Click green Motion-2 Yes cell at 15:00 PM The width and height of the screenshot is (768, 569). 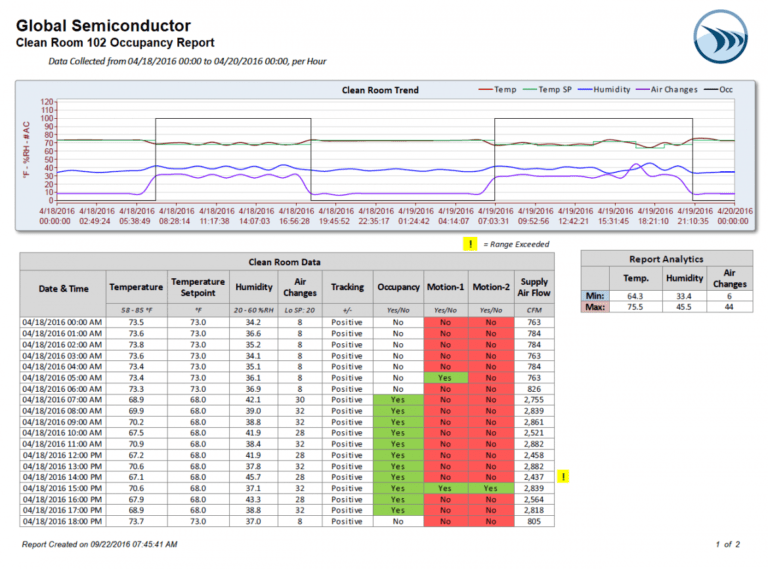coord(490,489)
